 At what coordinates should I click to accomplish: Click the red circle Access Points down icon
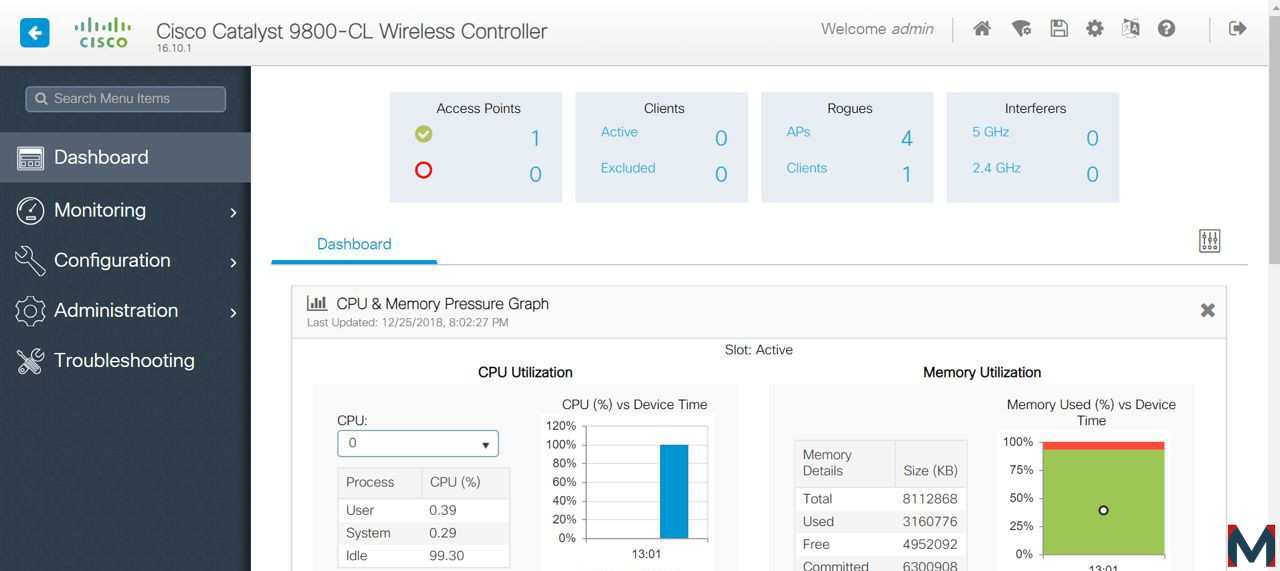[x=423, y=170]
